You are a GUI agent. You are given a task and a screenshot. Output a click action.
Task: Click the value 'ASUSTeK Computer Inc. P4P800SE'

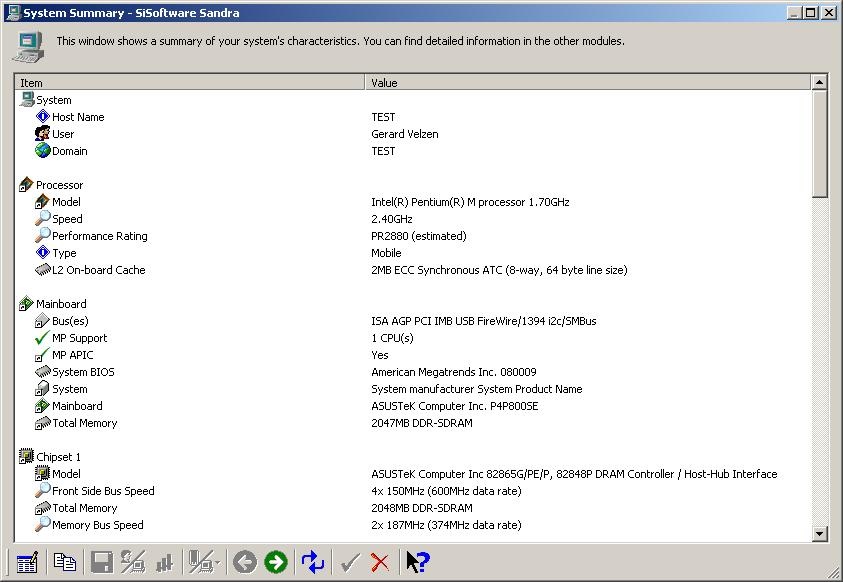point(454,406)
